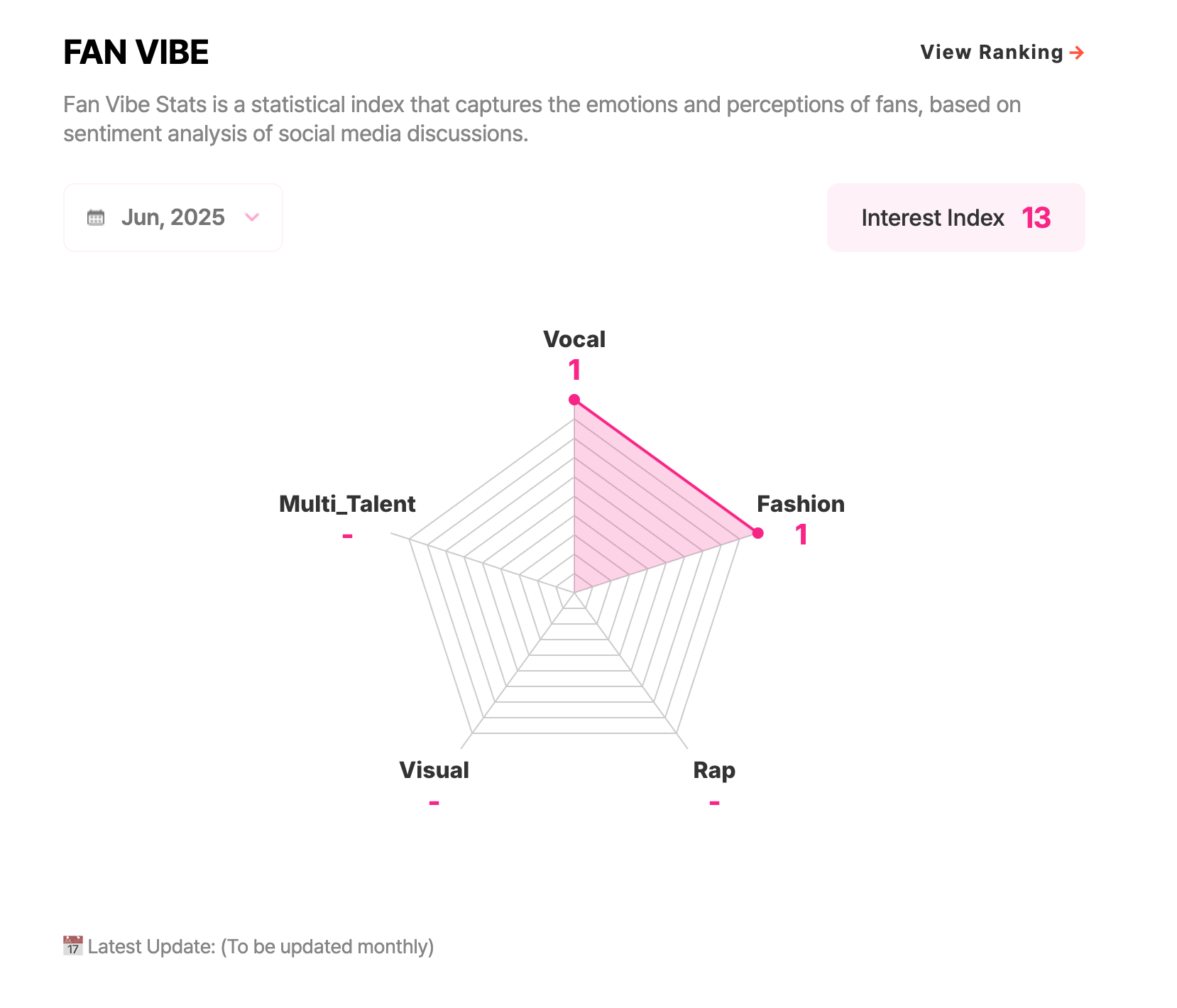Click the Fashion data point on radar chart
Viewport: 1177px width, 1008px height.
(x=757, y=533)
